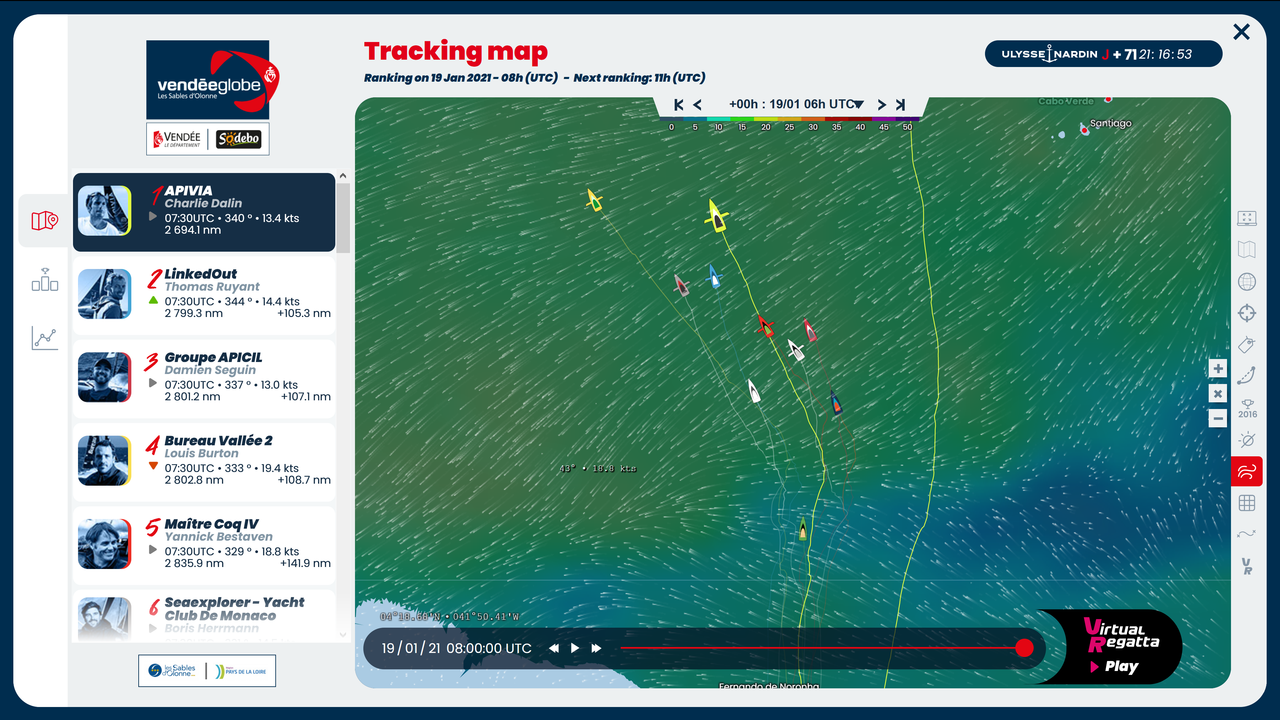Close the tracking map with X
The image size is (1280, 720).
coord(1242,32)
